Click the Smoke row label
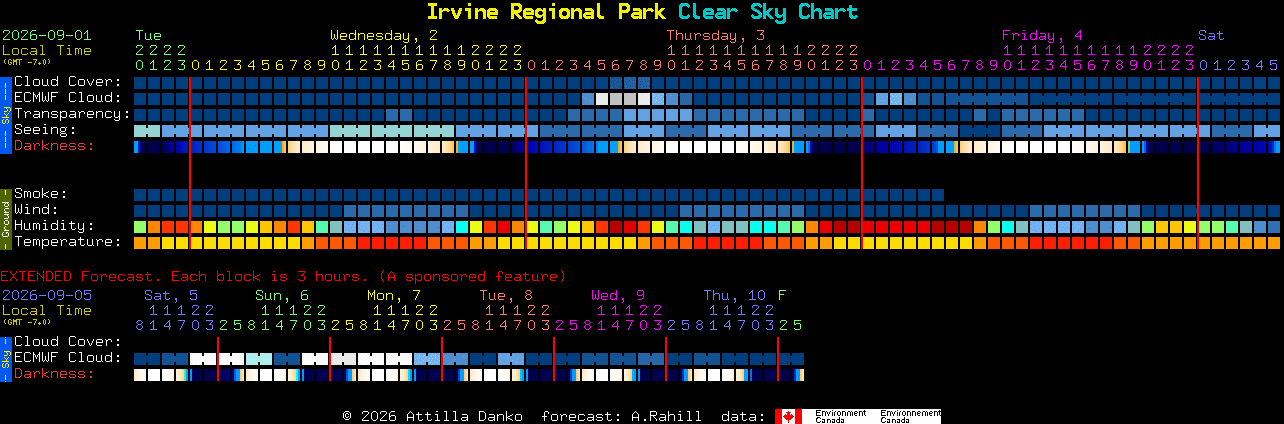The image size is (1284, 424). (41, 194)
